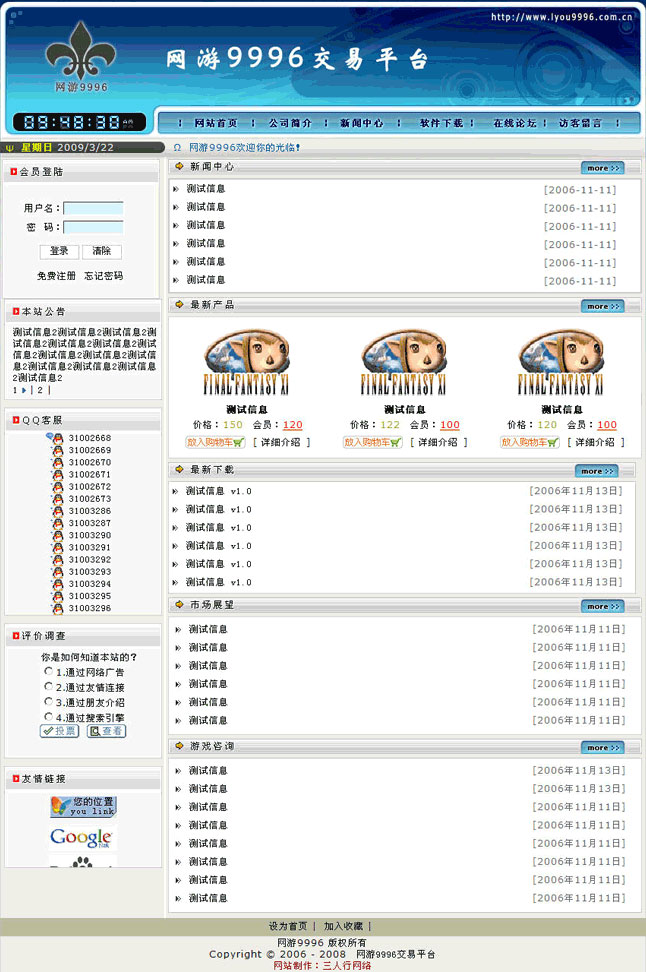
Task: Add the 122-price product to shopping cart
Action: pyautogui.click(x=373, y=442)
